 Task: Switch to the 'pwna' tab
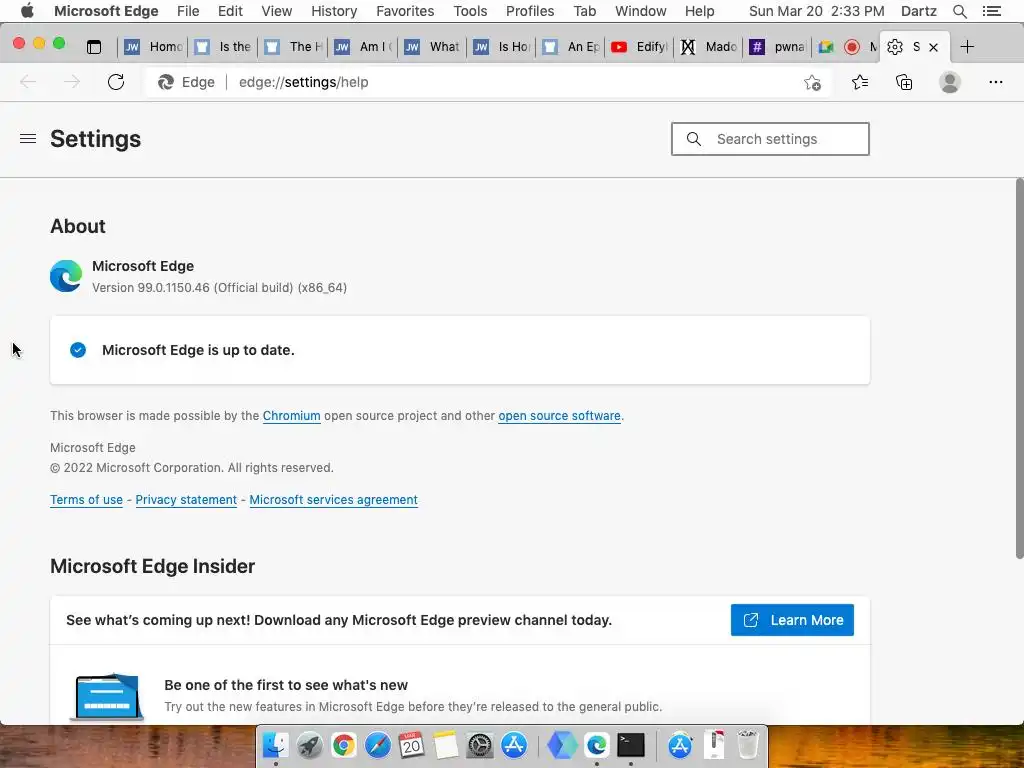click(x=777, y=47)
